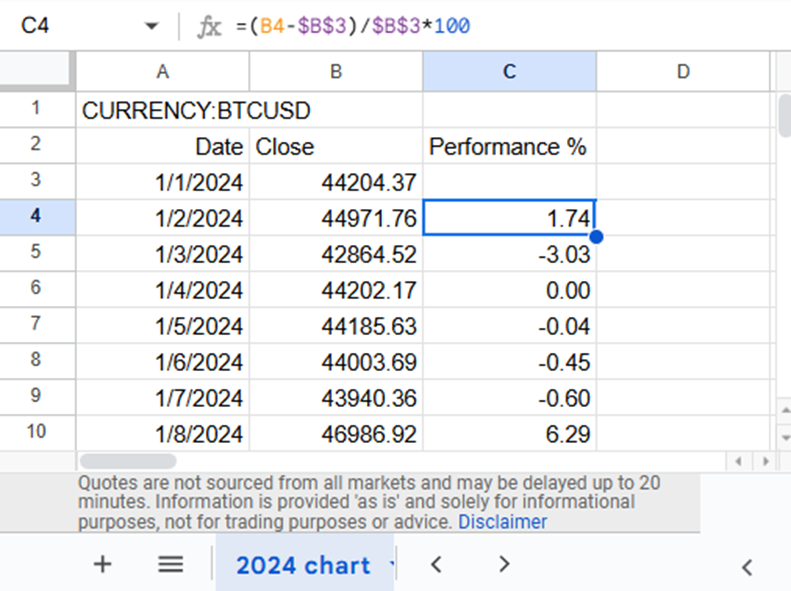The width and height of the screenshot is (791, 591).
Task: Click the Close header cell
Action: (x=336, y=146)
